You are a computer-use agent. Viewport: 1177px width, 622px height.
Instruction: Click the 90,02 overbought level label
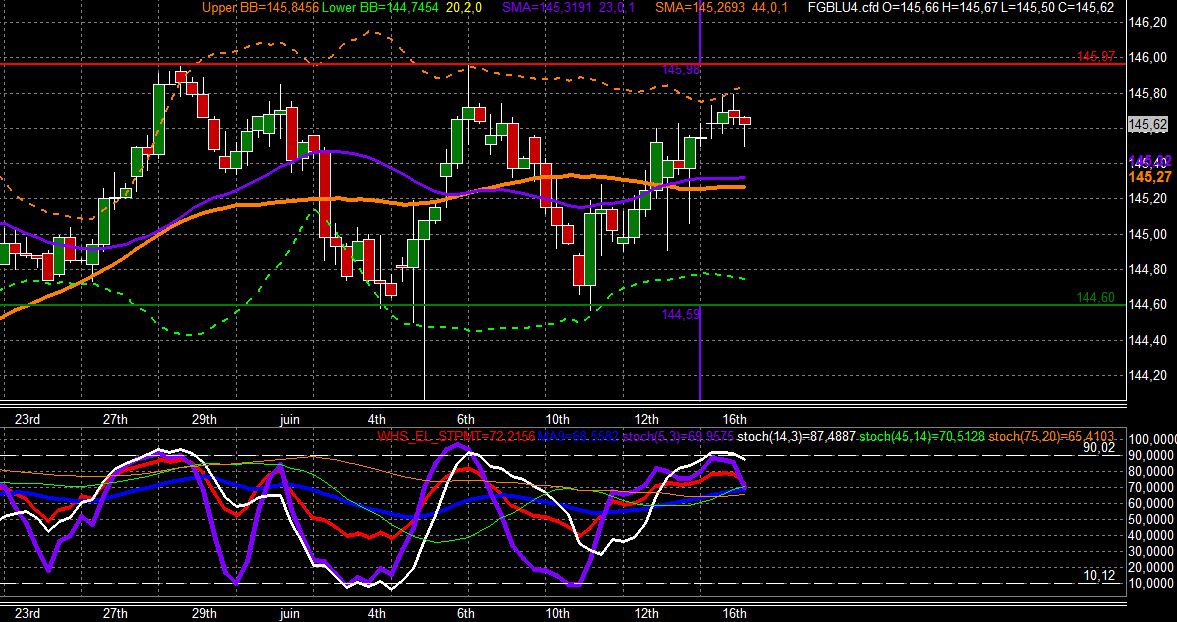pos(1100,448)
